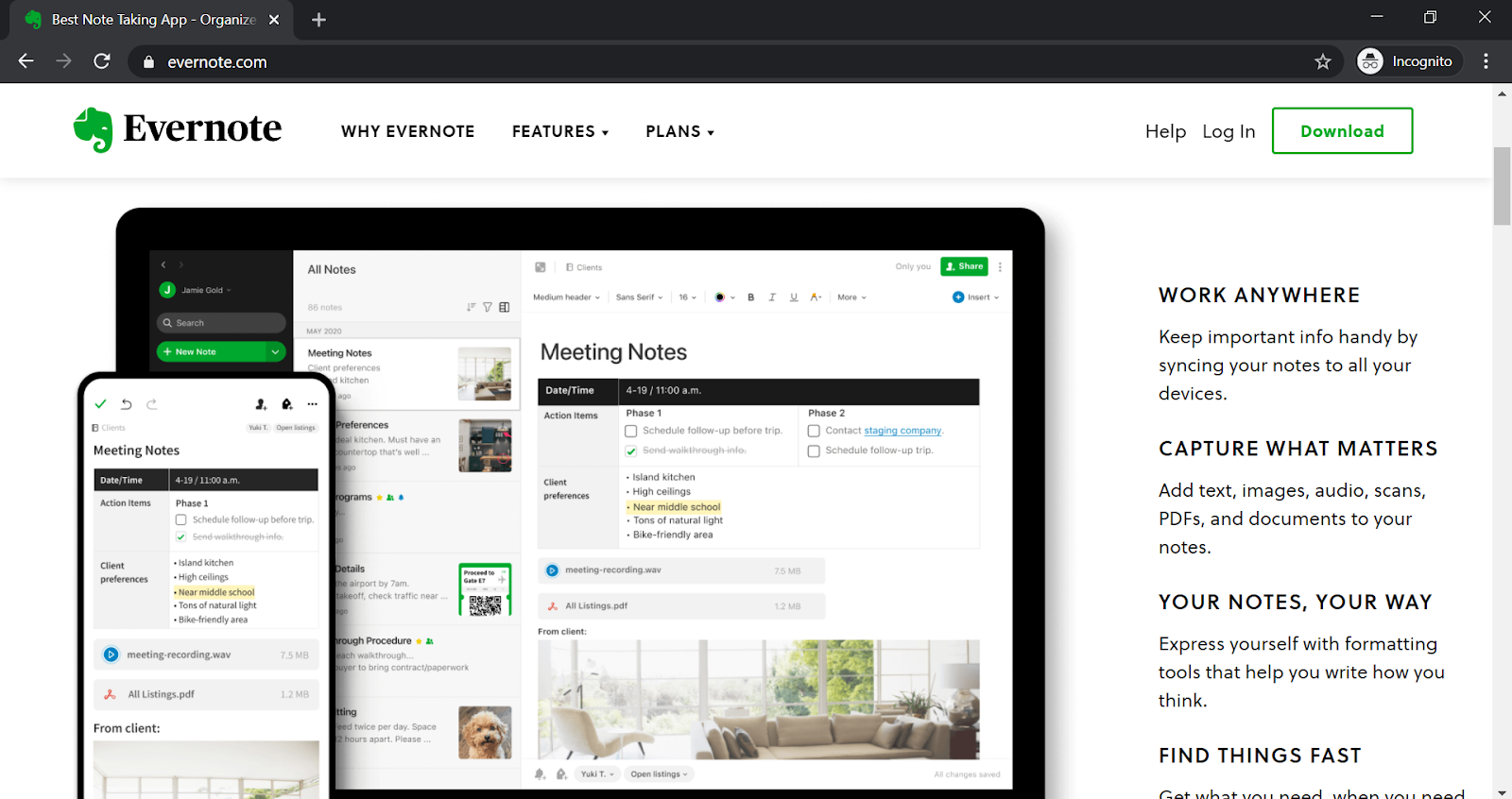1512x799 pixels.
Task: Uncheck 'Send walkthrough info' in desktop note
Action: click(x=631, y=451)
